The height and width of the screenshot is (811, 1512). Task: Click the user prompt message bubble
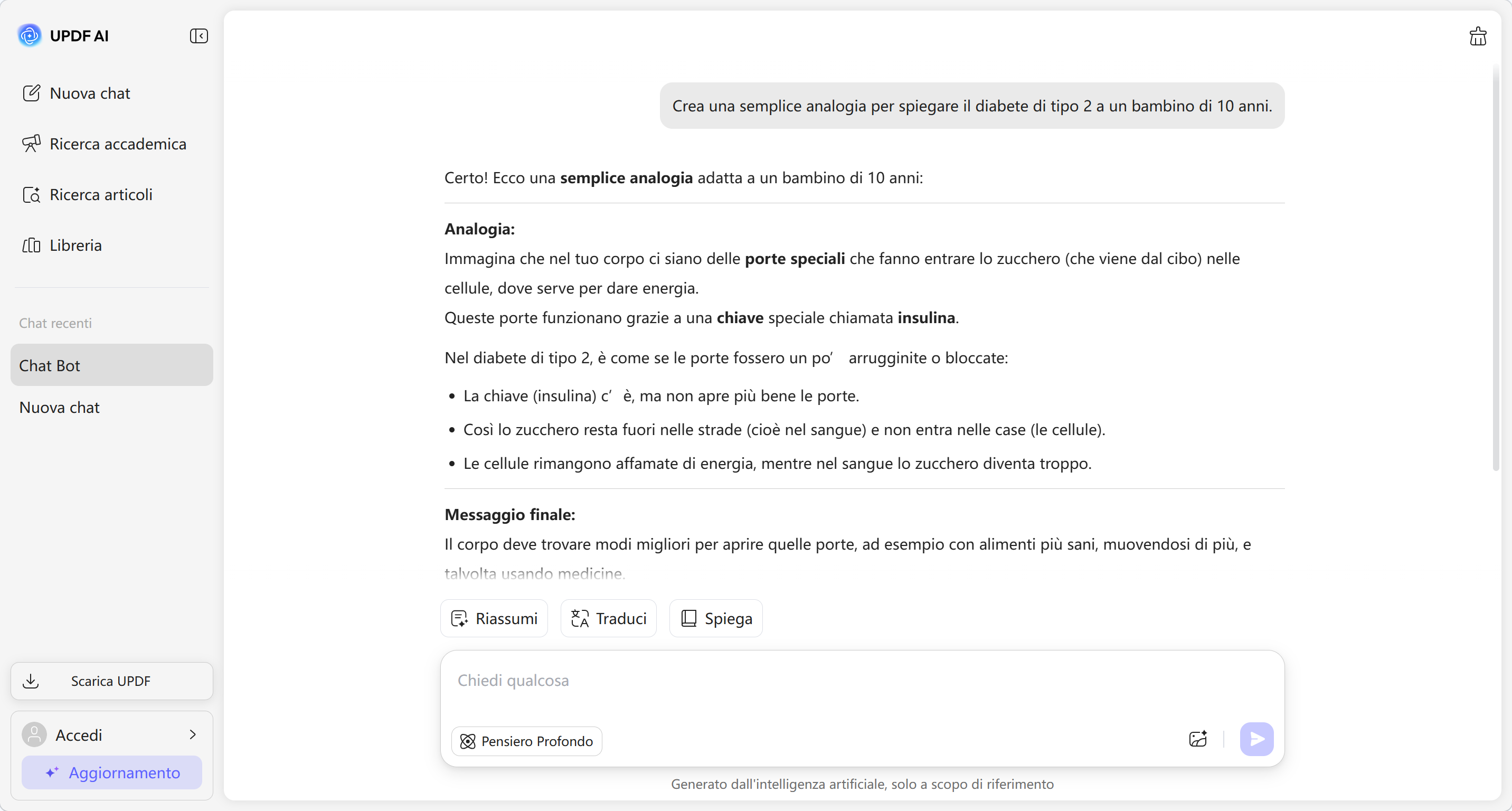coord(972,106)
